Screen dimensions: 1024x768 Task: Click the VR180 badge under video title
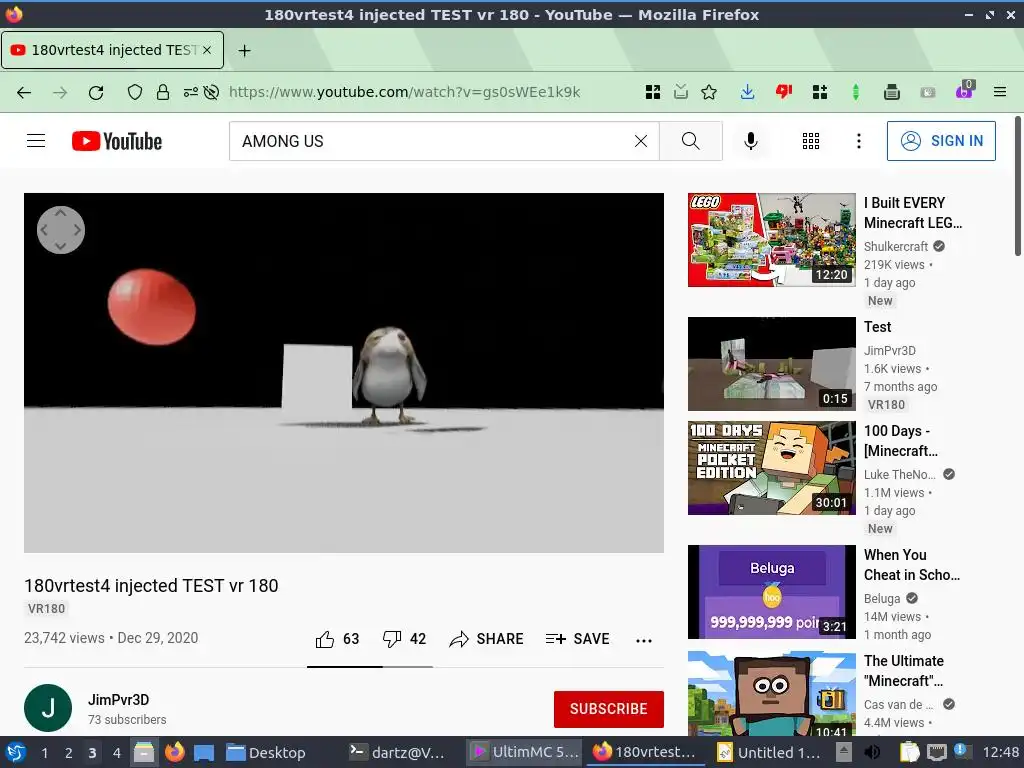(46, 609)
